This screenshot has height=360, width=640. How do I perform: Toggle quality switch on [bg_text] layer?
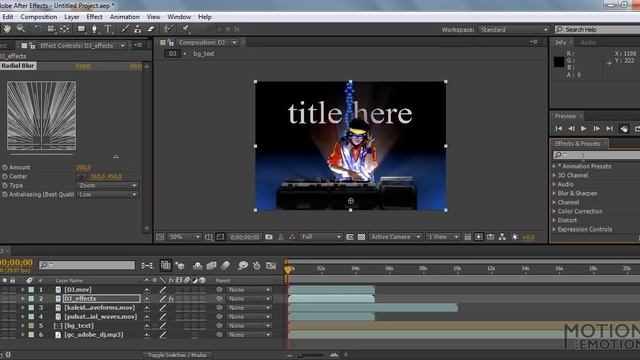click(163, 326)
